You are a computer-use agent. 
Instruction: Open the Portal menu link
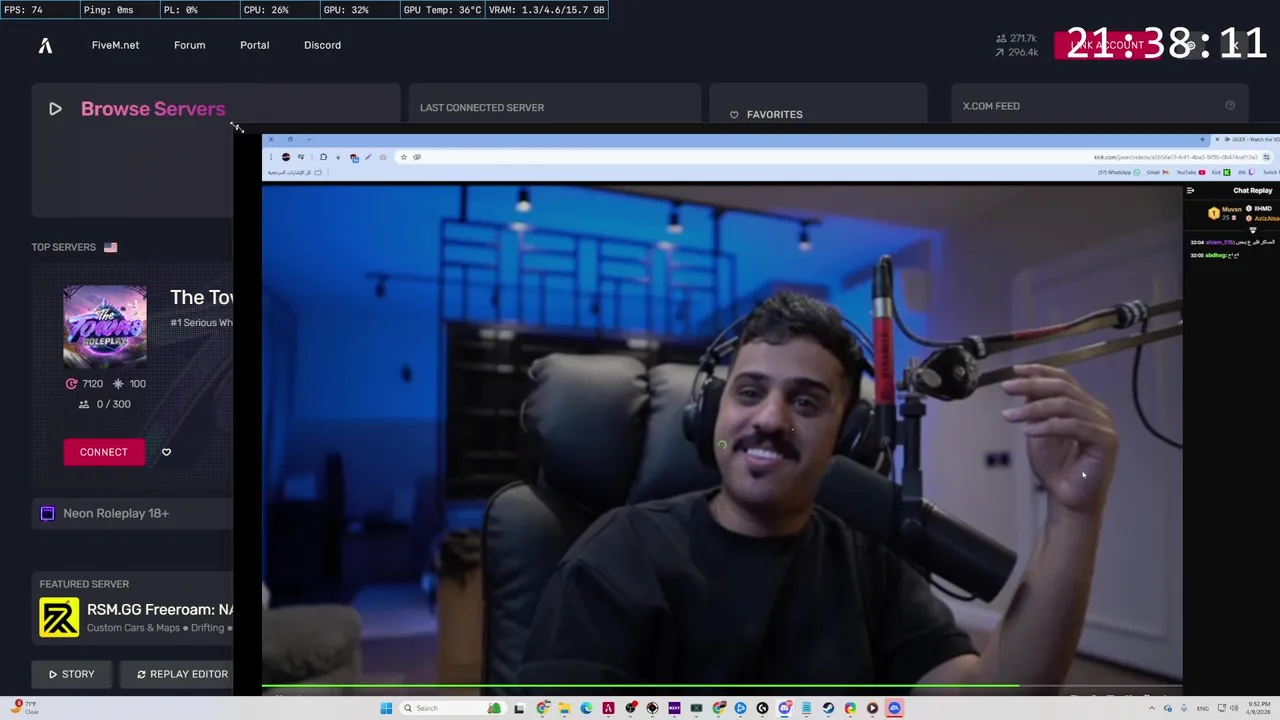tap(254, 45)
